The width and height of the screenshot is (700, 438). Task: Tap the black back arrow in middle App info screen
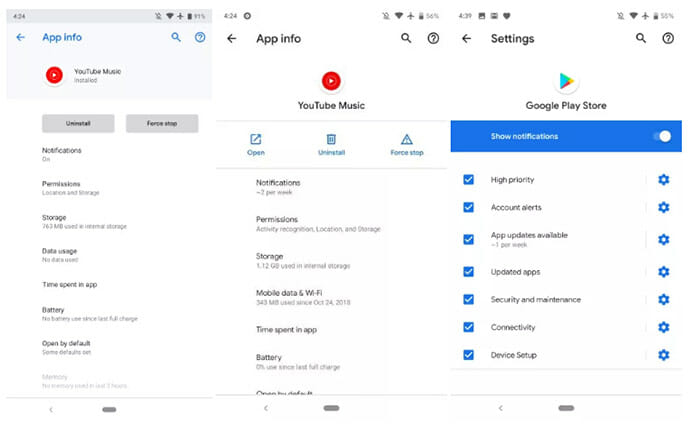[232, 38]
